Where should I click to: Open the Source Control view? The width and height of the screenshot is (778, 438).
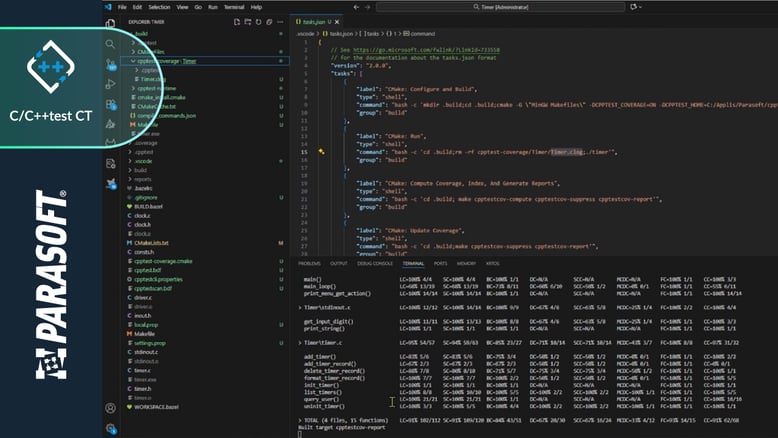(110, 64)
